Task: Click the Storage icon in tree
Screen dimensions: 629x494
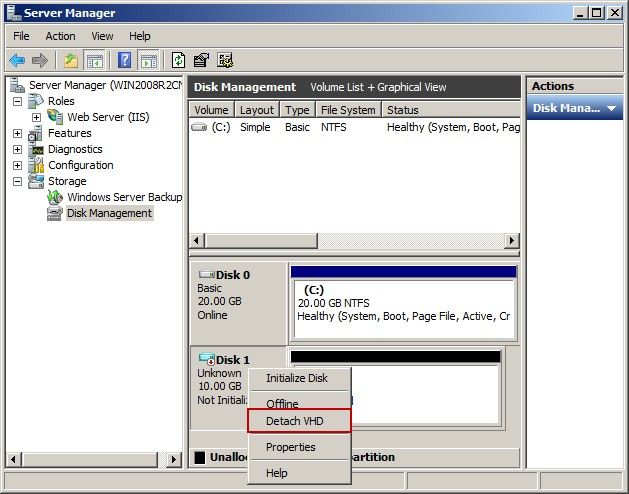Action: coord(35,181)
